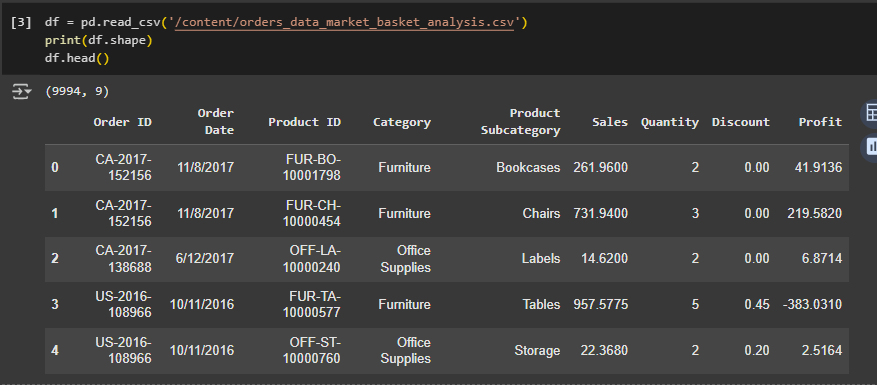Click row index 2
The image size is (877, 385).
coord(54,259)
